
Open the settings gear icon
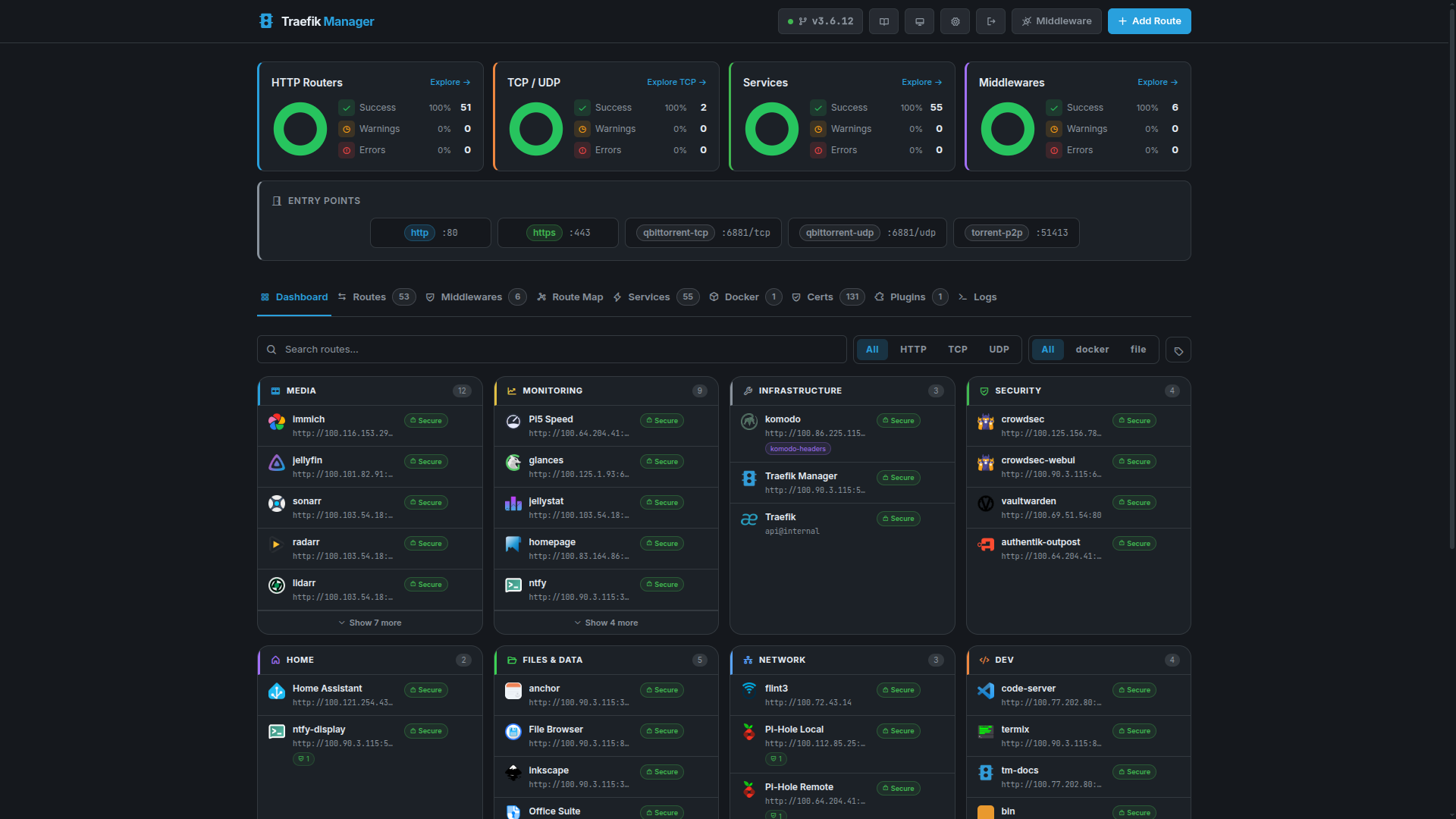click(955, 21)
